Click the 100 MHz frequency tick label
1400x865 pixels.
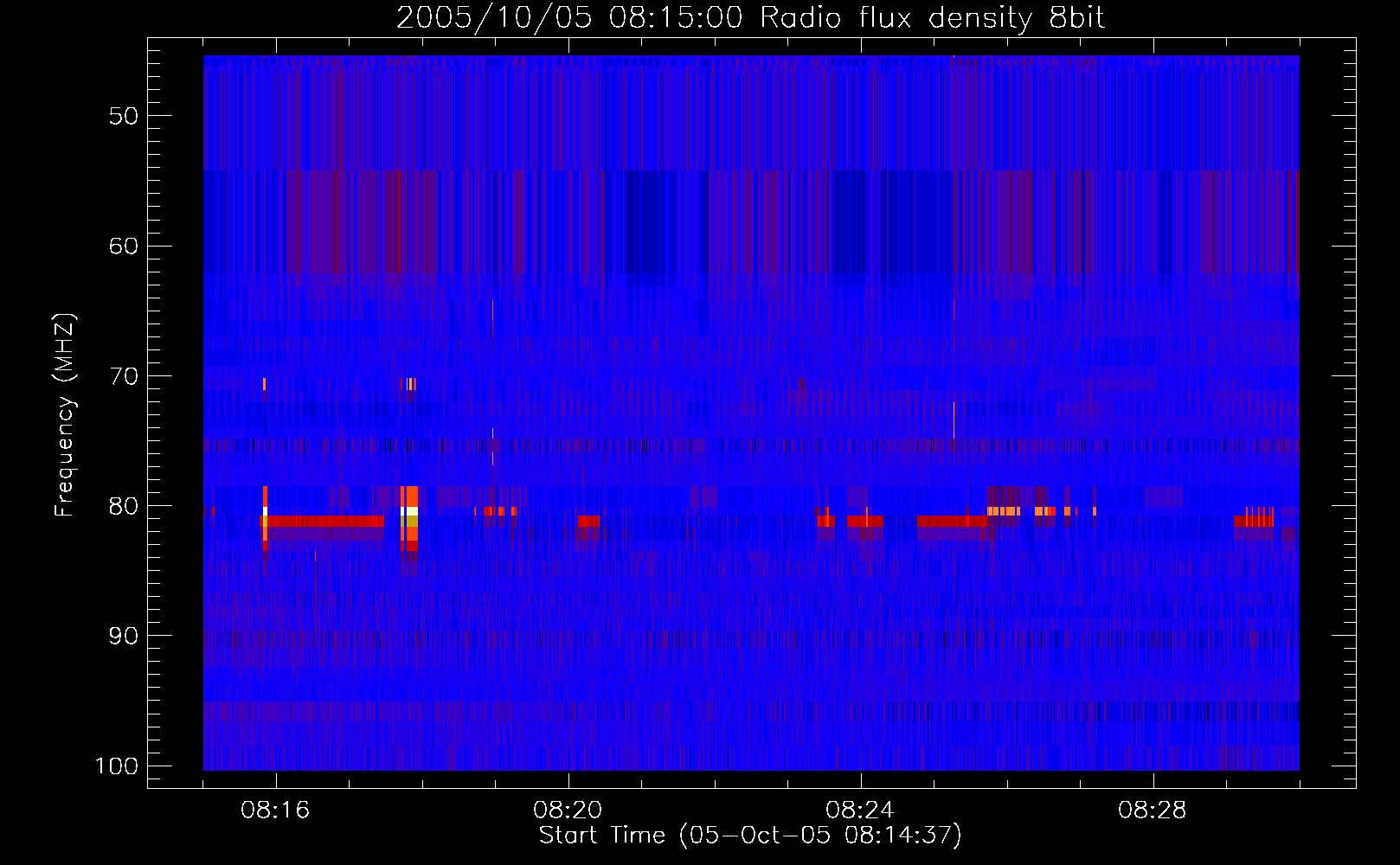[117, 766]
